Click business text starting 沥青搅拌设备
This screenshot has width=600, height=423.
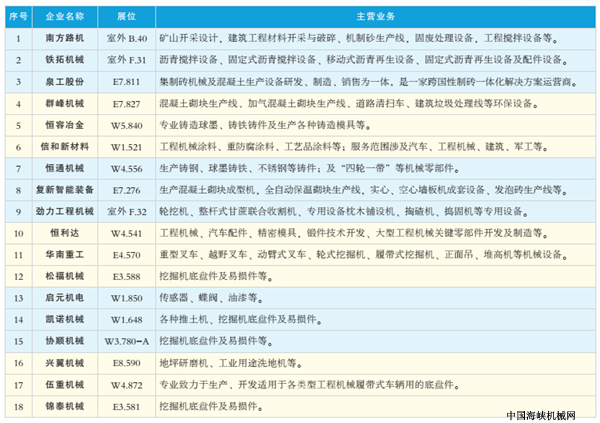pyautogui.click(x=364, y=60)
